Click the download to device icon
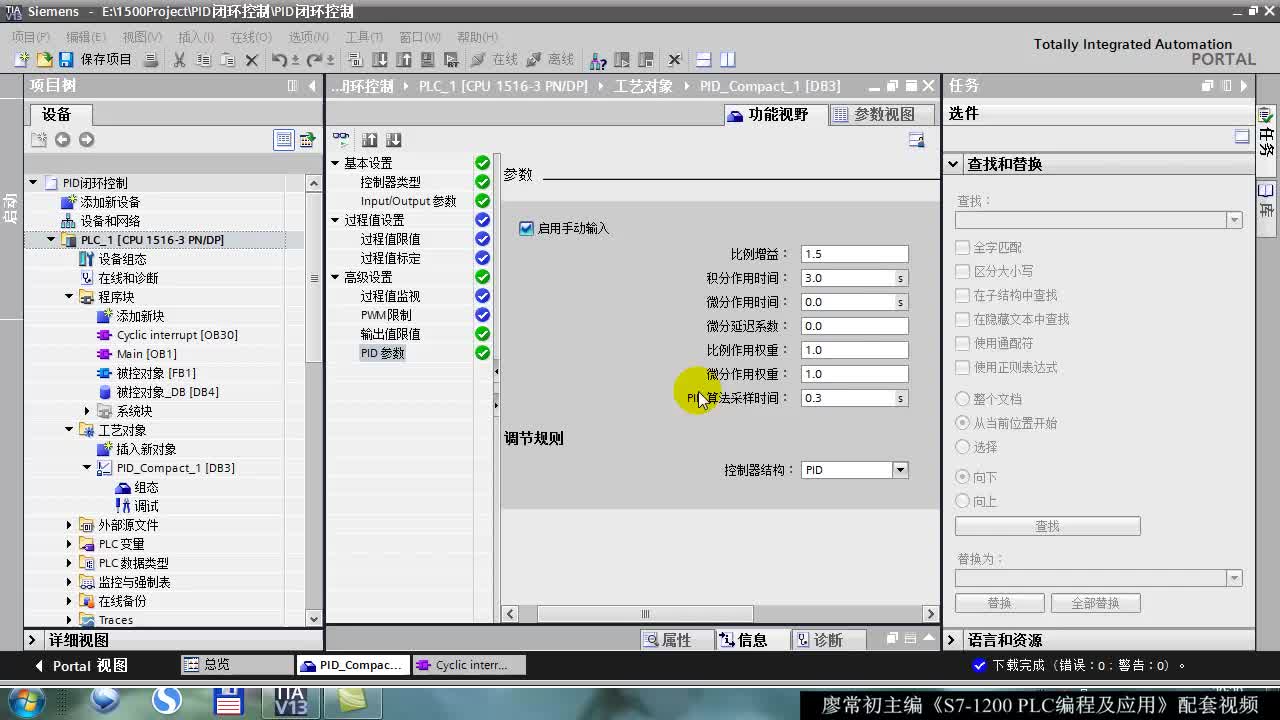 pos(380,60)
